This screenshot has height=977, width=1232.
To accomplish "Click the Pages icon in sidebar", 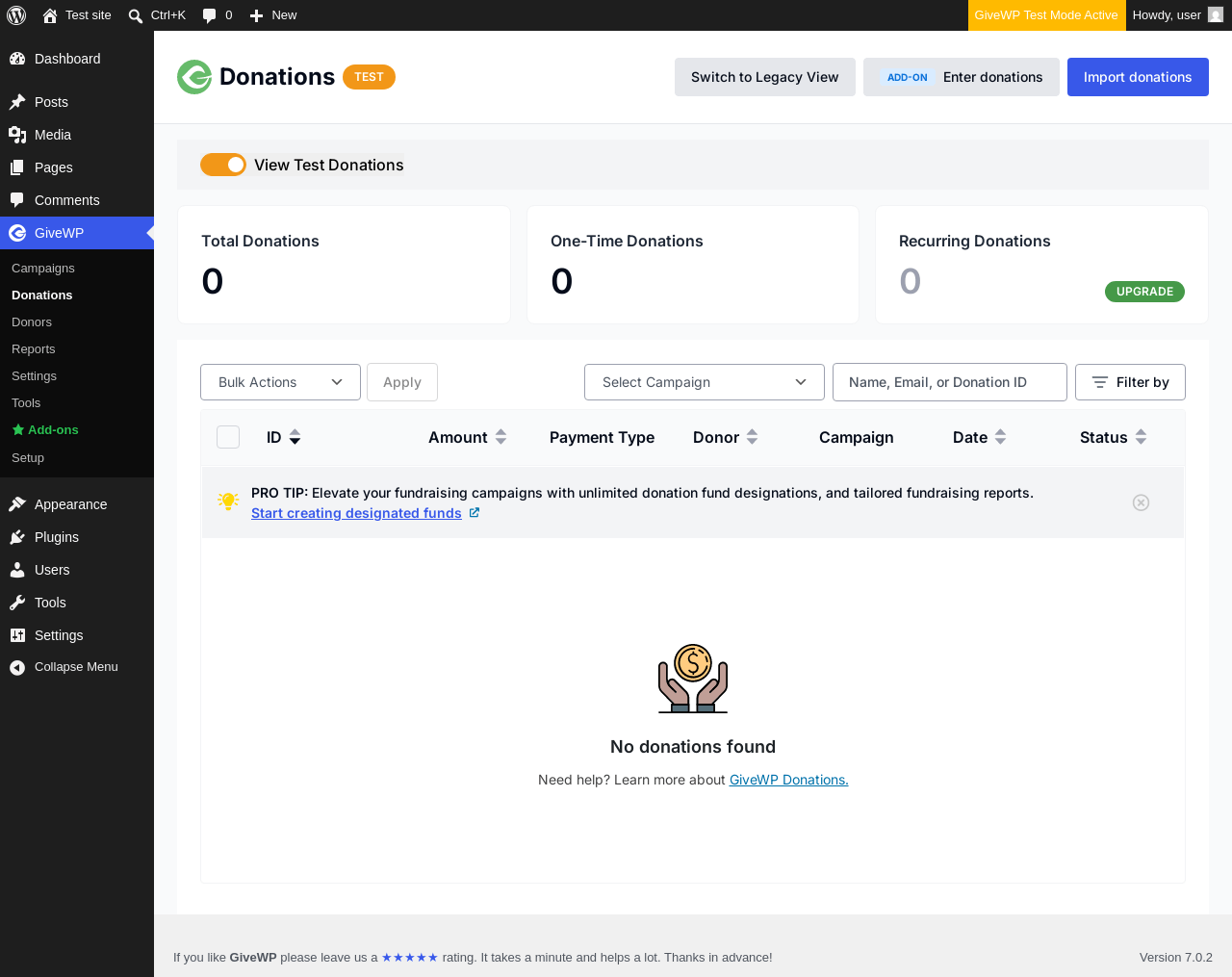I will click(x=17, y=167).
